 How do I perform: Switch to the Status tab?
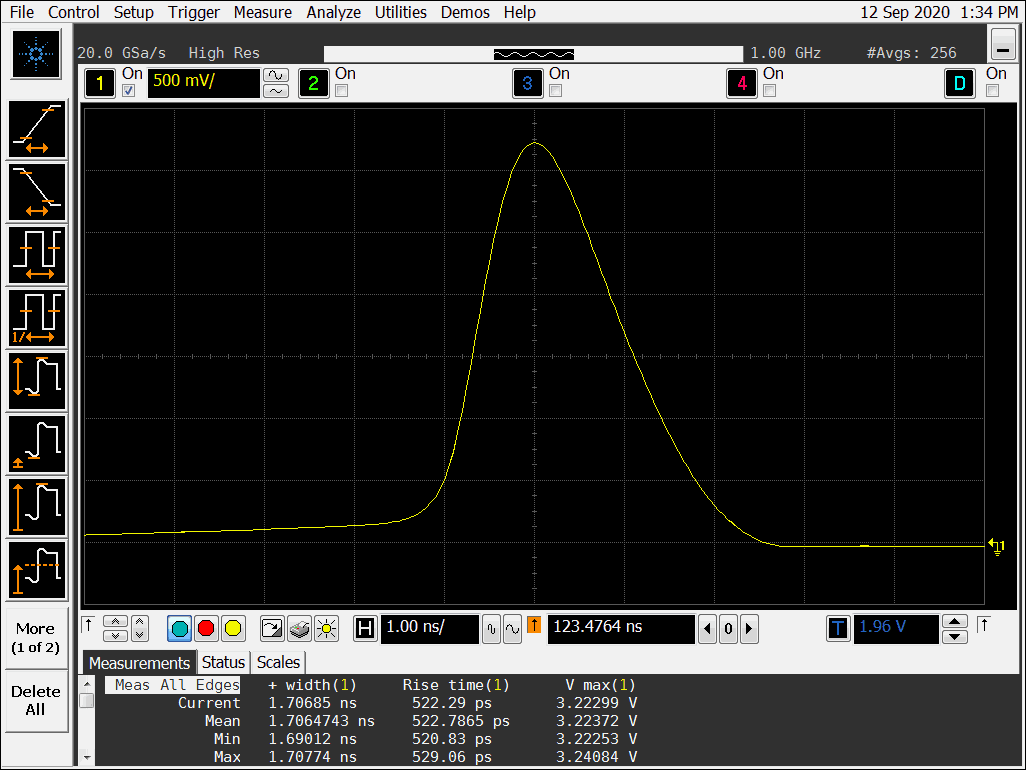click(x=223, y=663)
